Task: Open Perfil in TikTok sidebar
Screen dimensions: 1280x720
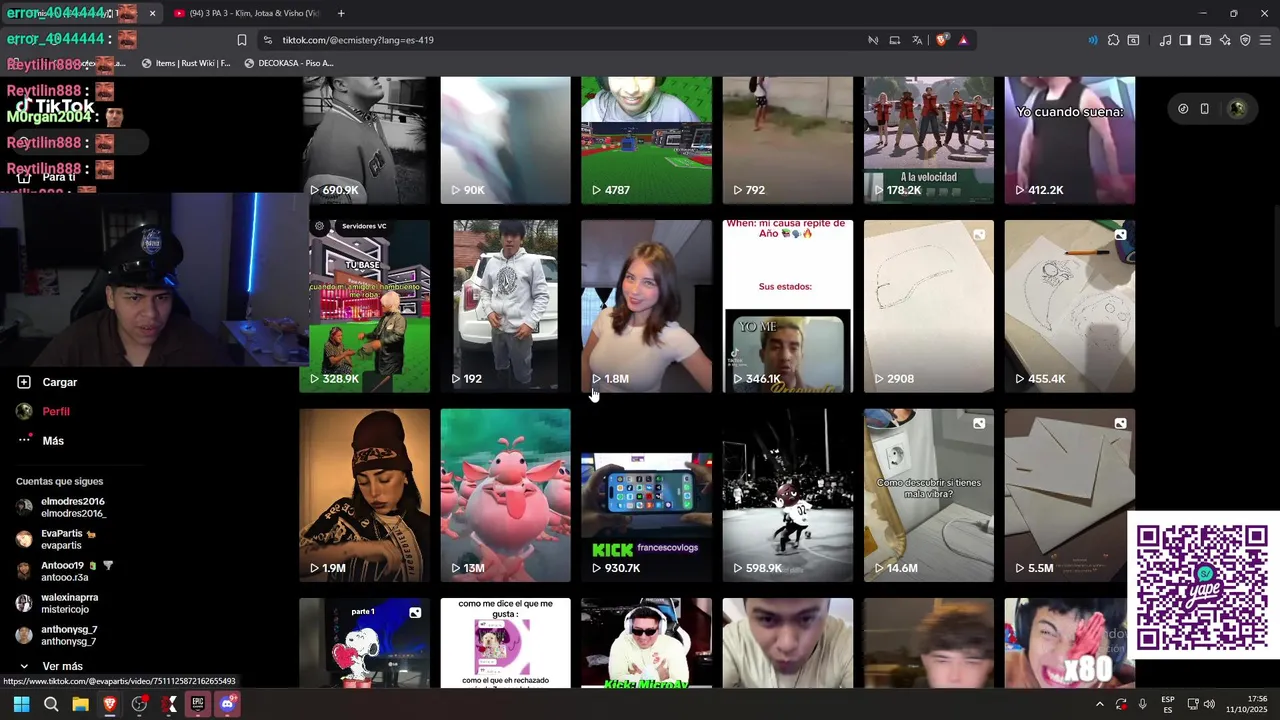Action: pyautogui.click(x=43, y=411)
